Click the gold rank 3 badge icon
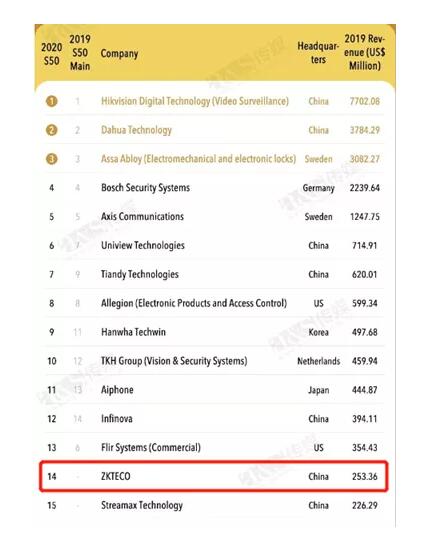This screenshot has height=534, width=434. (x=51, y=159)
